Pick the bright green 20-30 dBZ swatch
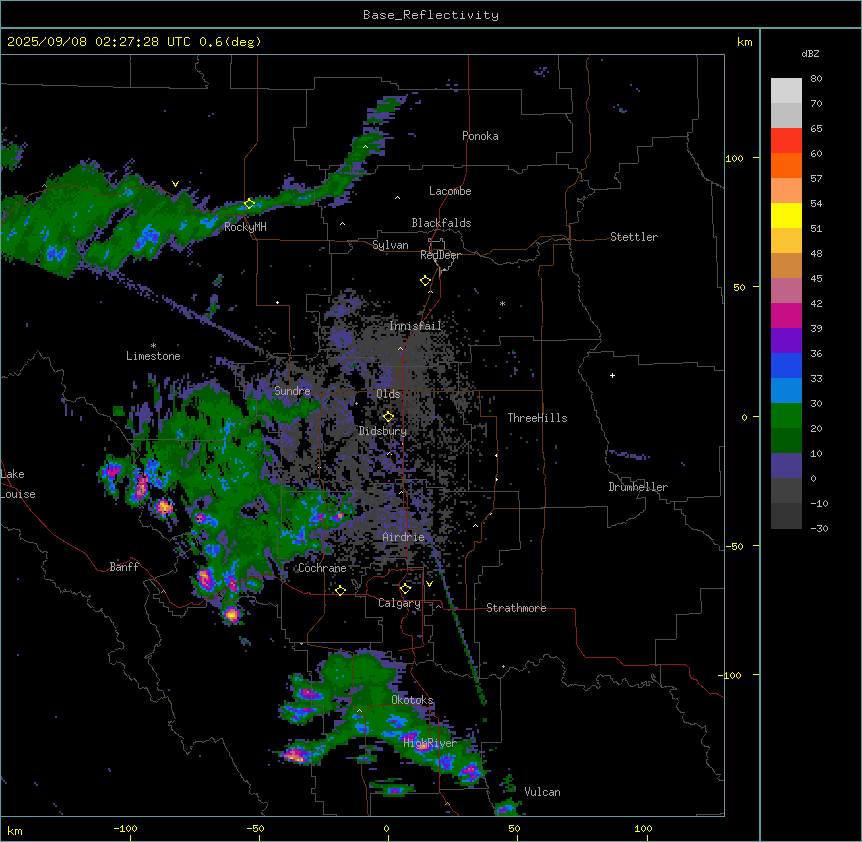862x842 pixels. (x=786, y=416)
